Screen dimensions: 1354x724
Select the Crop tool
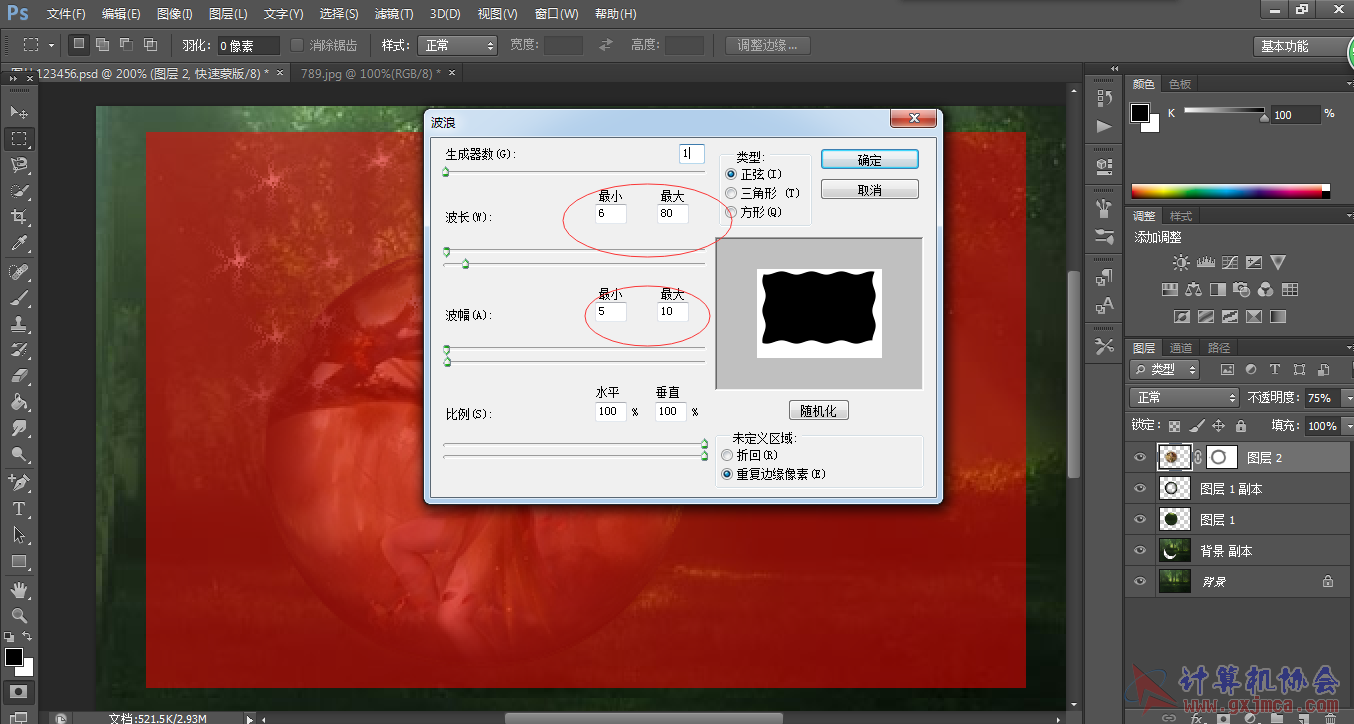[19, 217]
